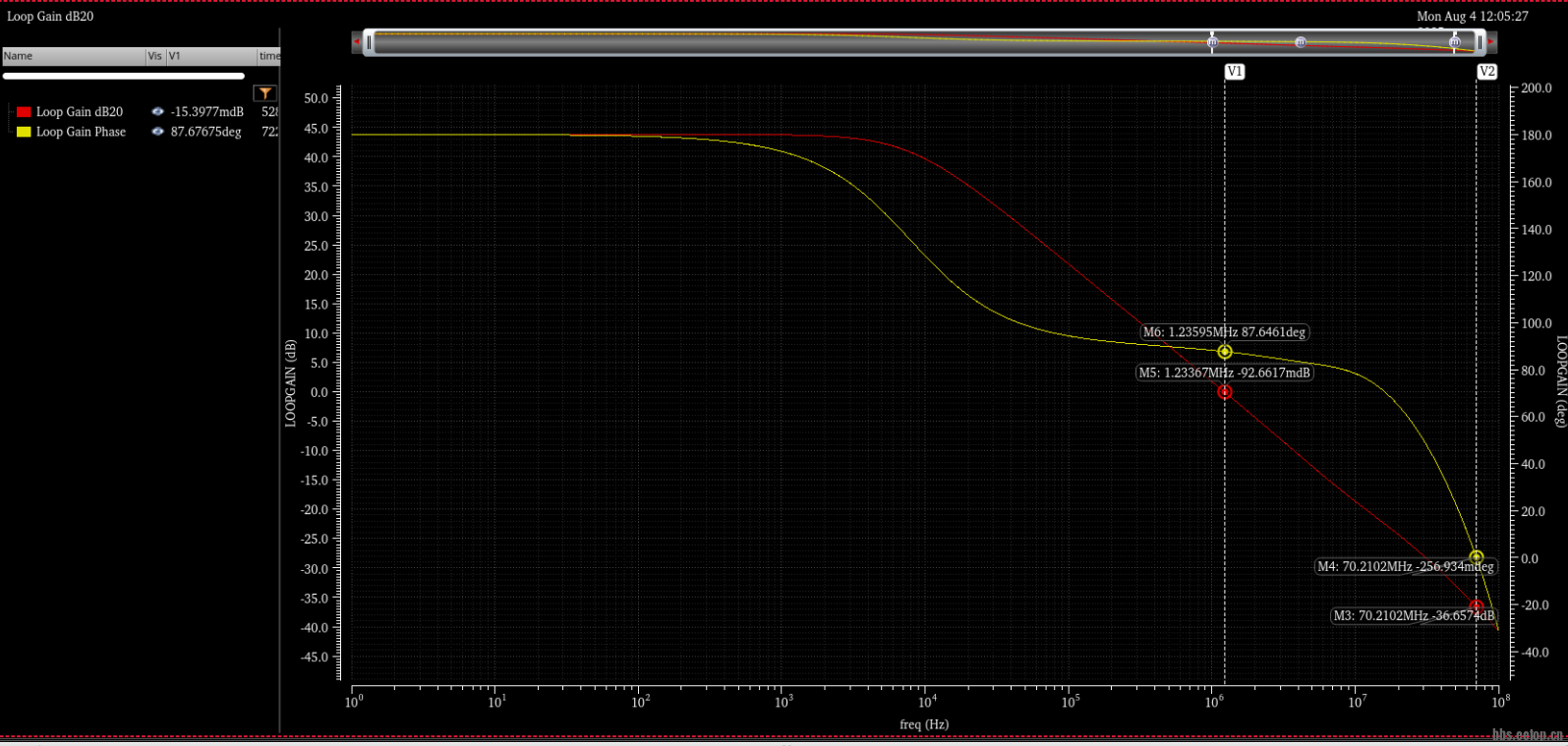Click marker label M3 70.2102MHz -36.6574dB
This screenshot has height=746, width=1568.
(1413, 615)
